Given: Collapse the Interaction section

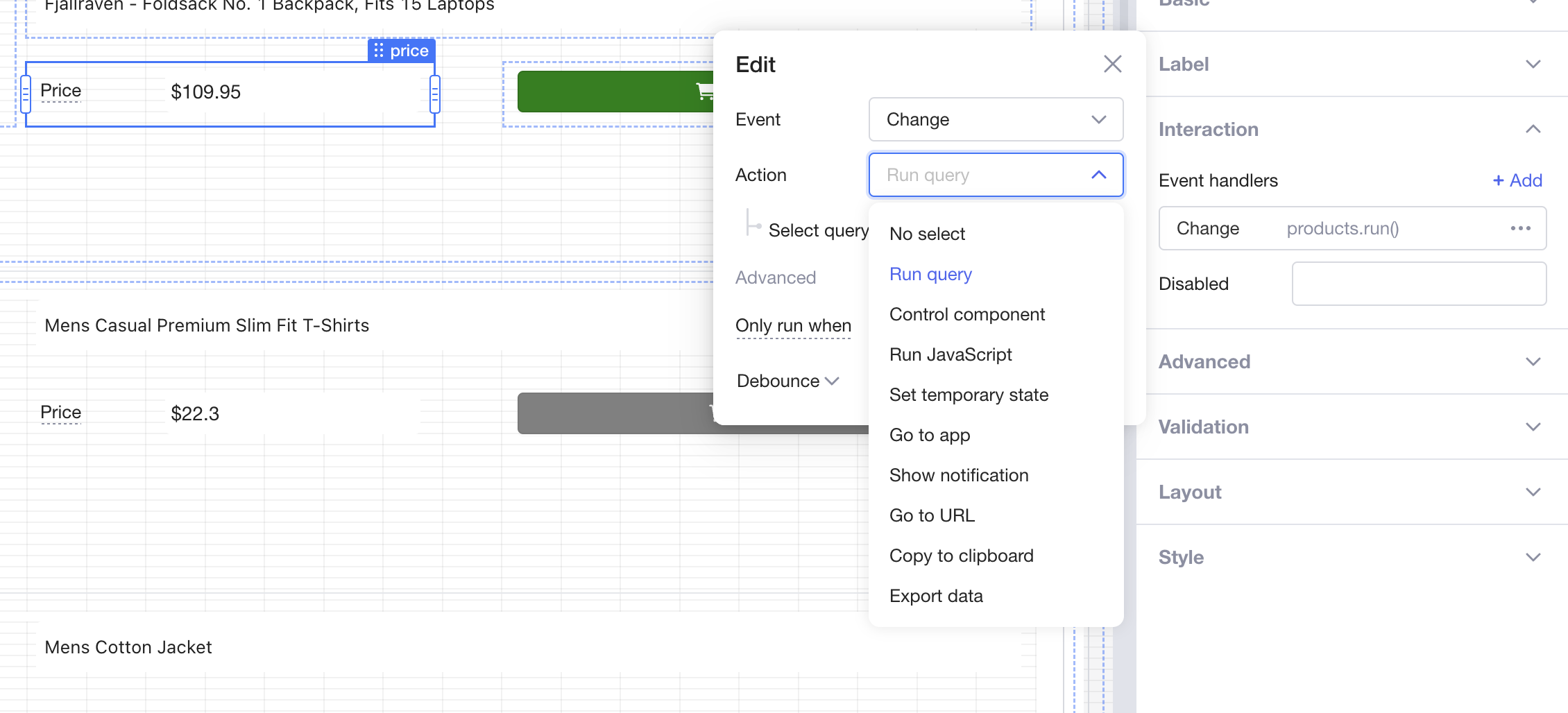Looking at the screenshot, I should [x=1533, y=129].
